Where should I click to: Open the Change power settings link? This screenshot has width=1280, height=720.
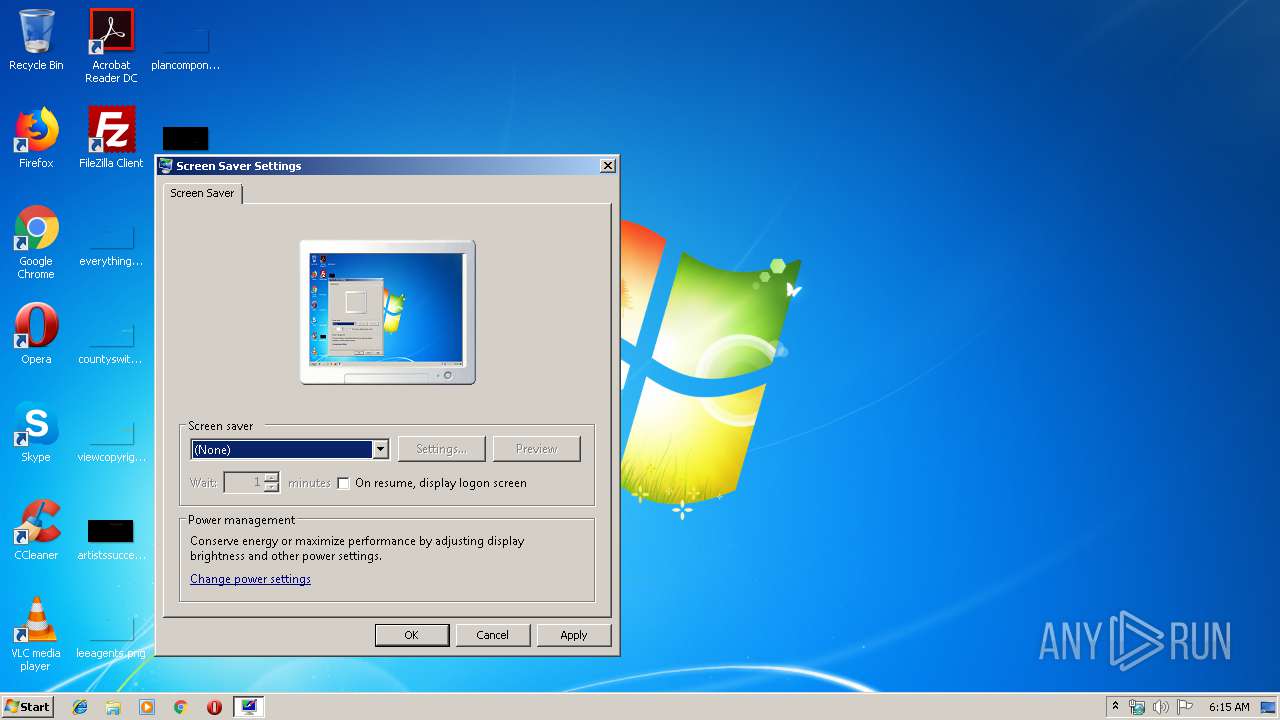250,579
